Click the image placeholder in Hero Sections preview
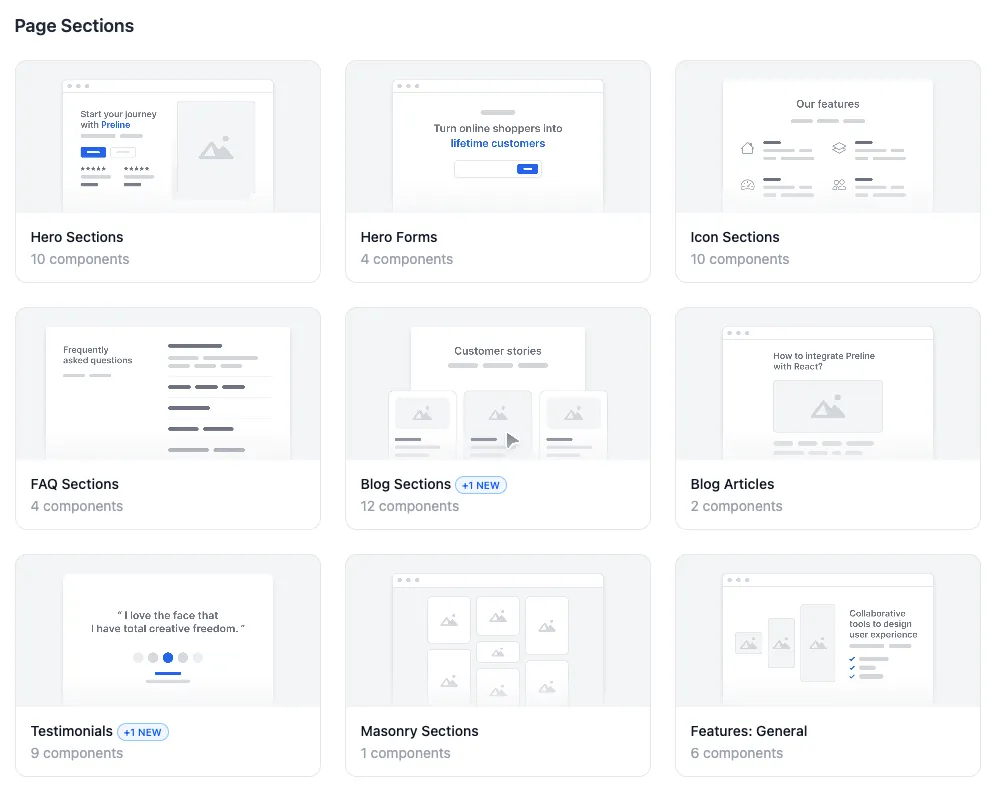The width and height of the screenshot is (996, 786). pyautogui.click(x=216, y=150)
